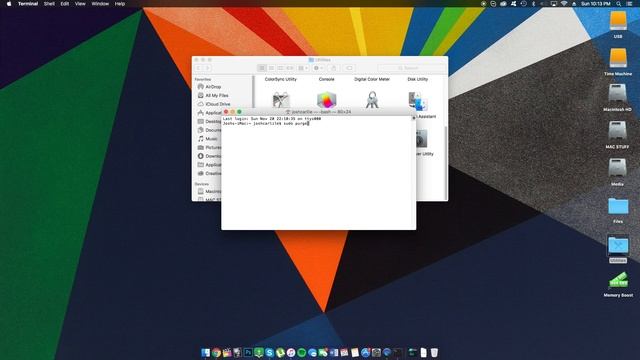Open the Window menu

pos(100,4)
